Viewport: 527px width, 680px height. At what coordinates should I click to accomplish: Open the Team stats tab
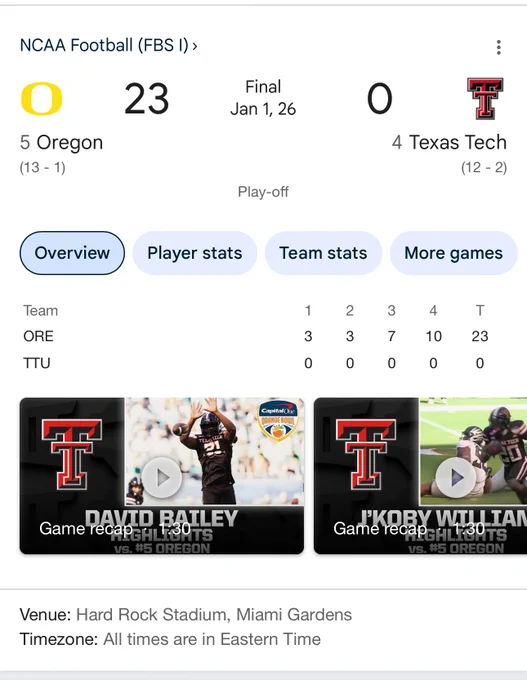(x=323, y=253)
